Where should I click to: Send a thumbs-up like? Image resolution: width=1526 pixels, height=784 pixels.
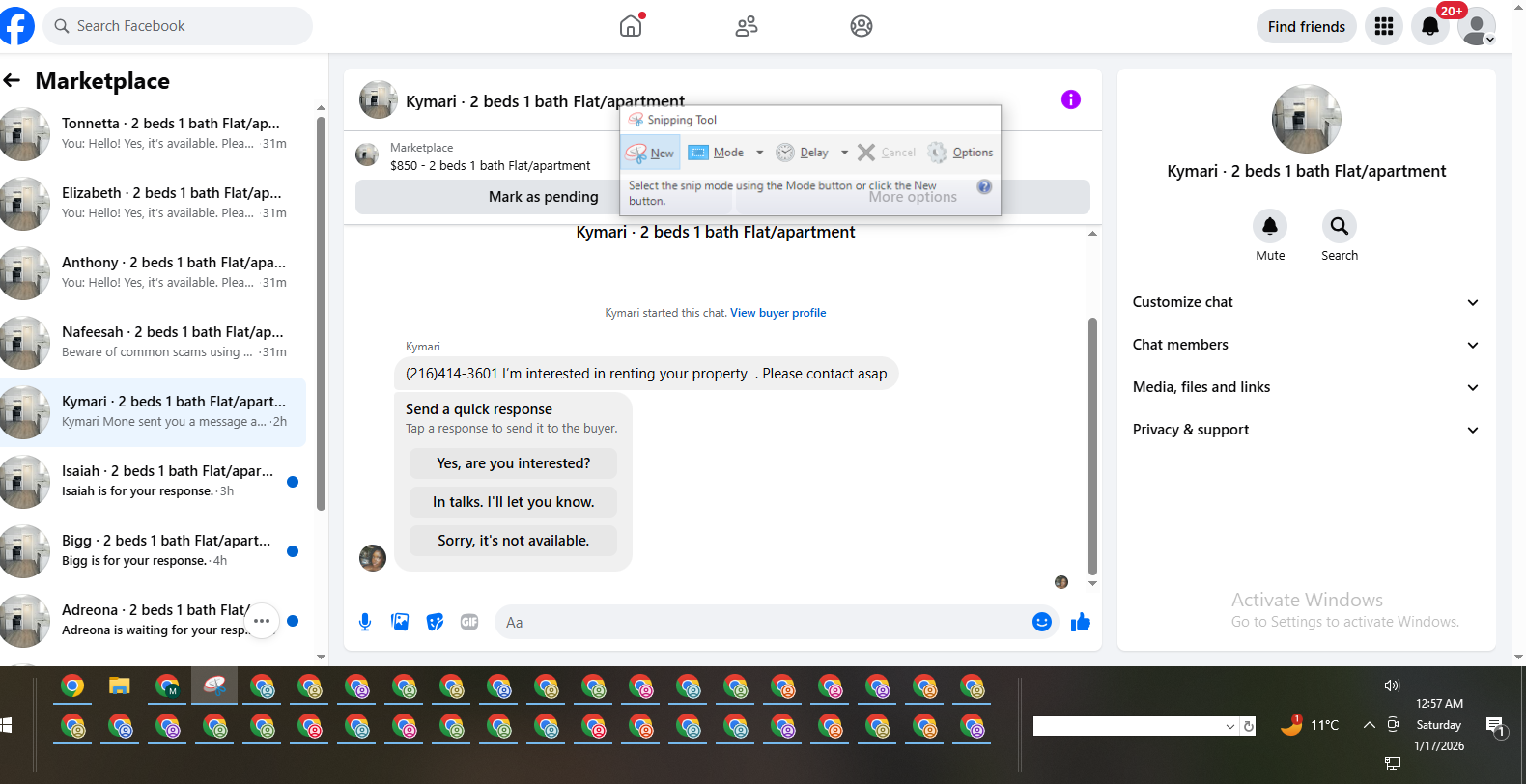click(x=1081, y=623)
